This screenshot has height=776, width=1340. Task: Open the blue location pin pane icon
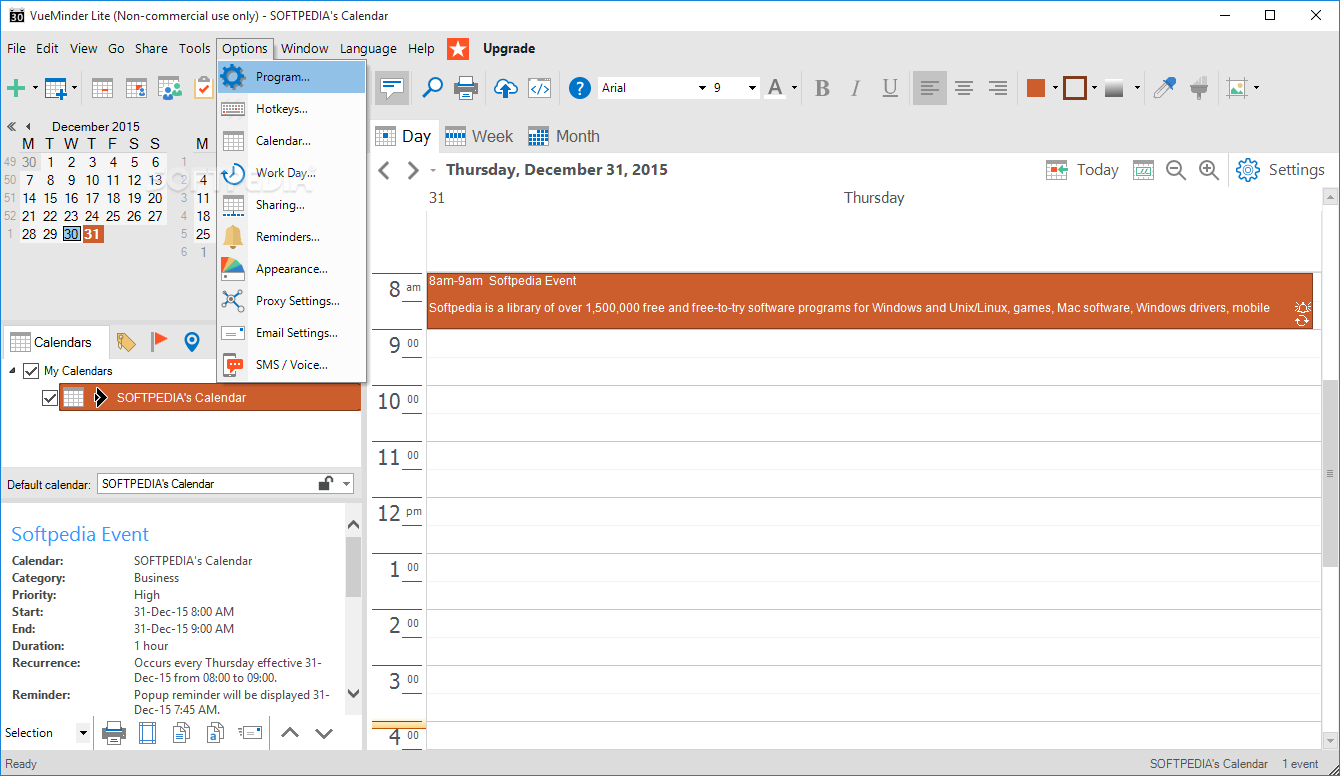coord(192,342)
